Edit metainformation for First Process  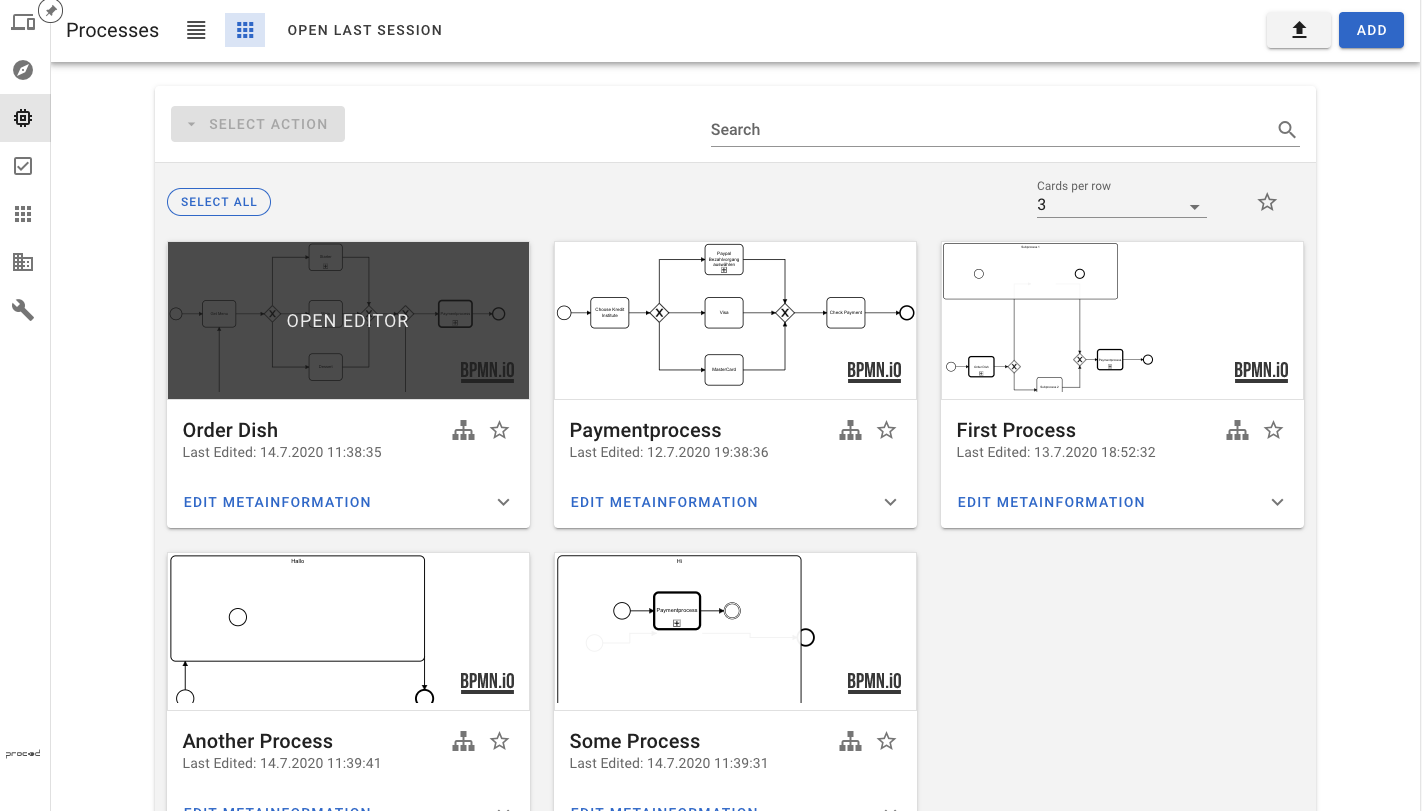1052,502
